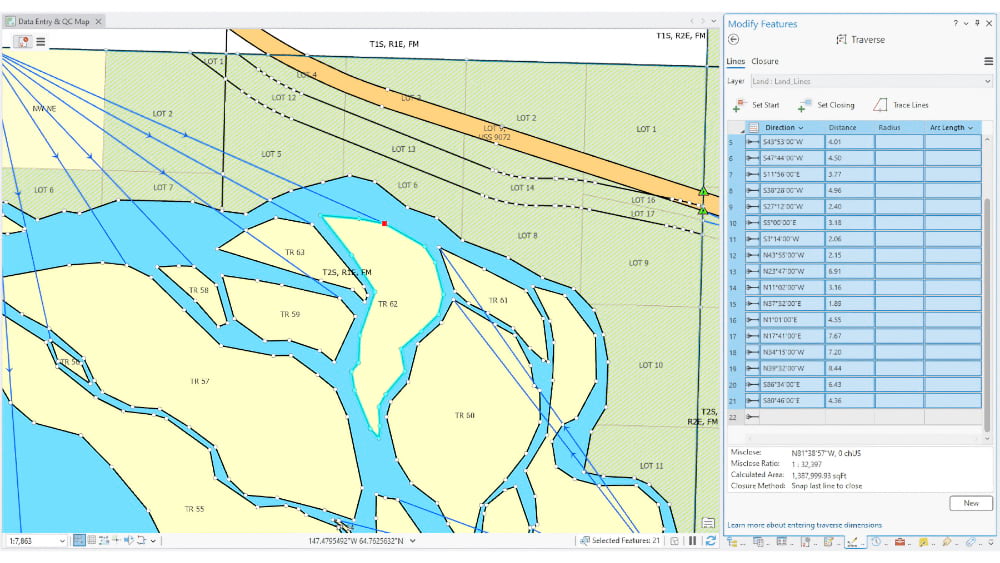The width and height of the screenshot is (1000, 563).
Task: Click Distance cell 8.44 in row 19
Action: pyautogui.click(x=849, y=369)
